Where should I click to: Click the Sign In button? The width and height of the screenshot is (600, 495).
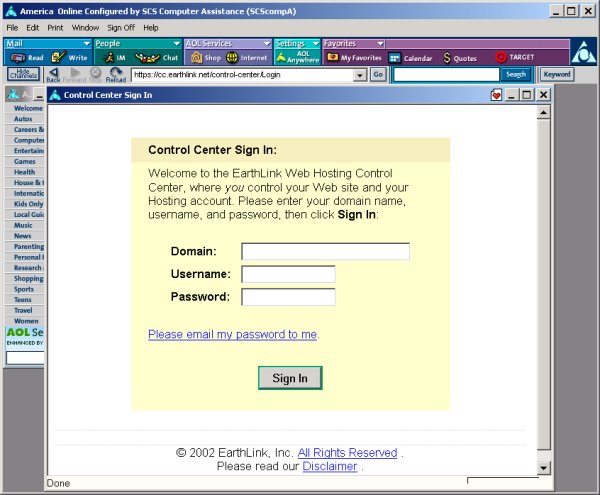[290, 378]
